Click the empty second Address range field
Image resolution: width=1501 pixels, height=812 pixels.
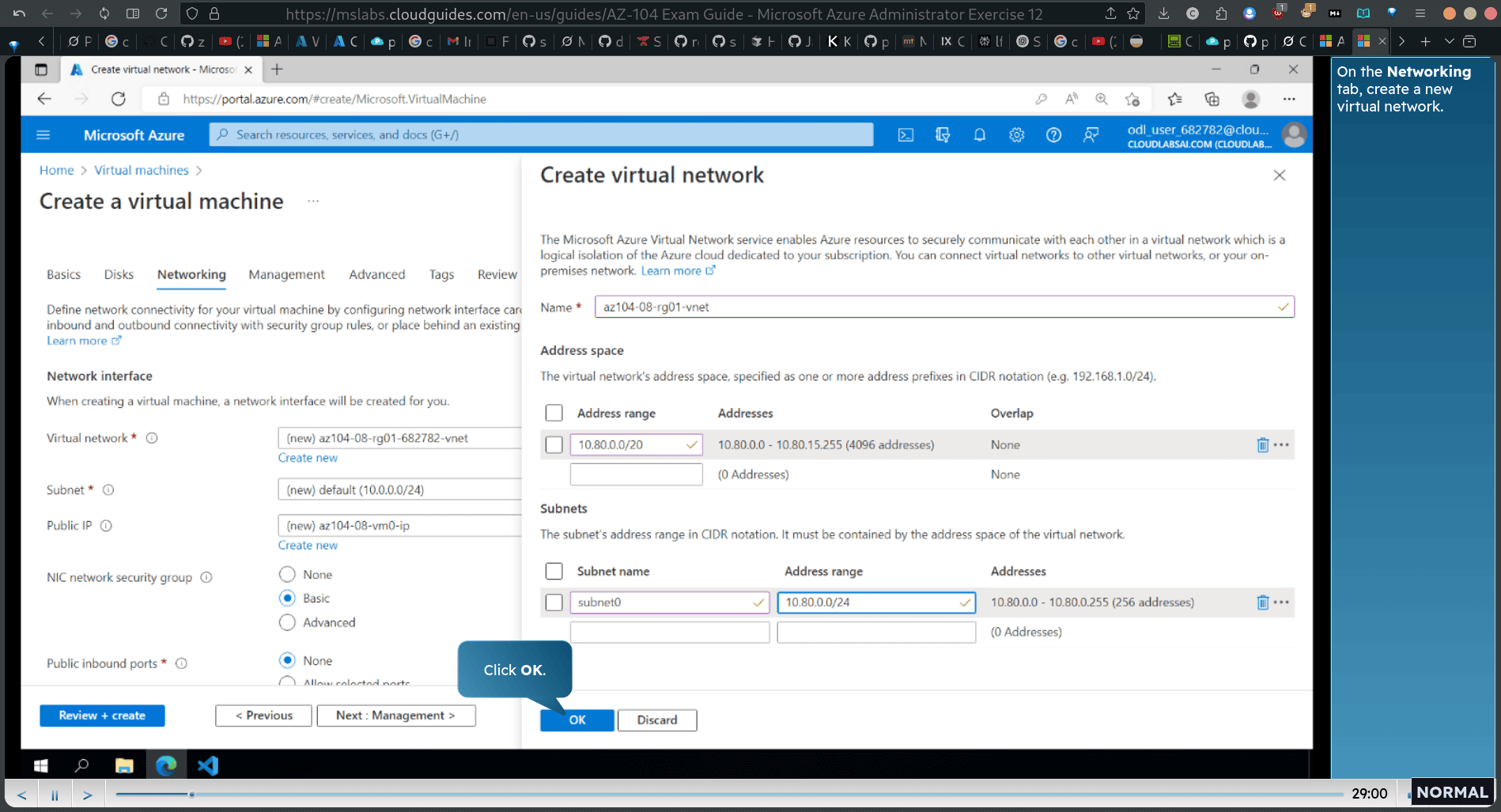coord(636,474)
